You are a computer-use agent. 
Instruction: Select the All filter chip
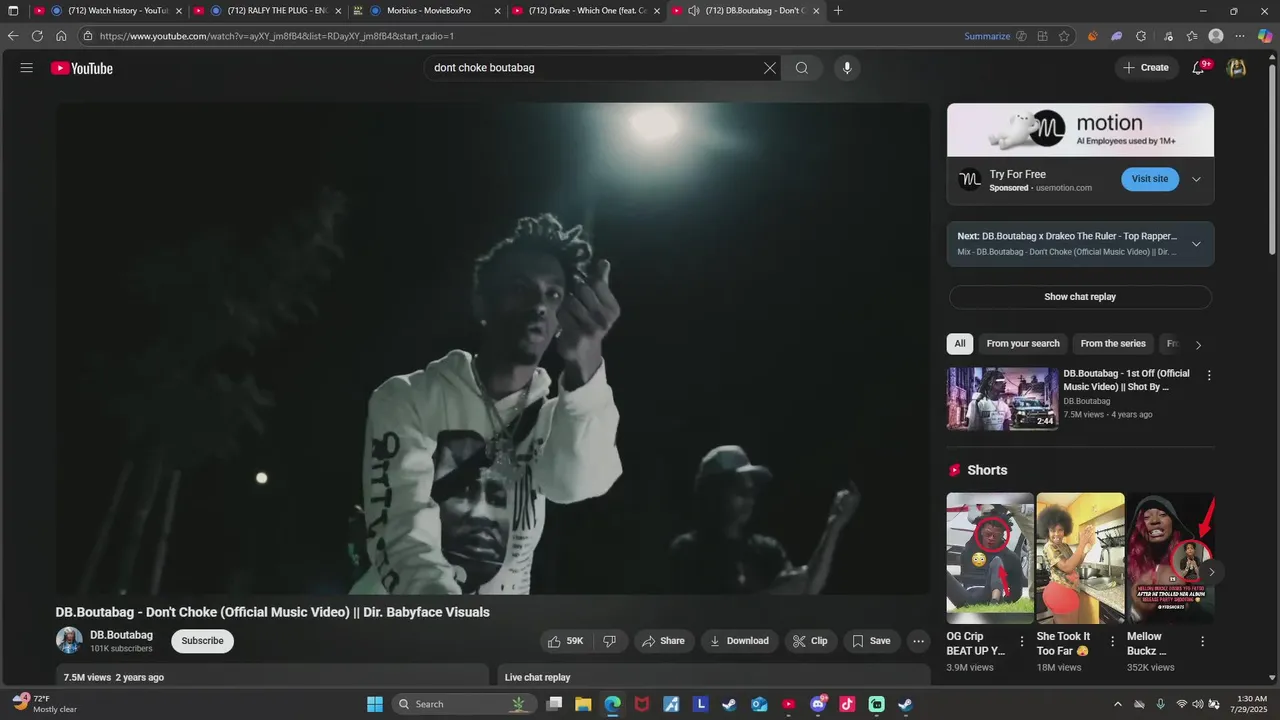(960, 344)
